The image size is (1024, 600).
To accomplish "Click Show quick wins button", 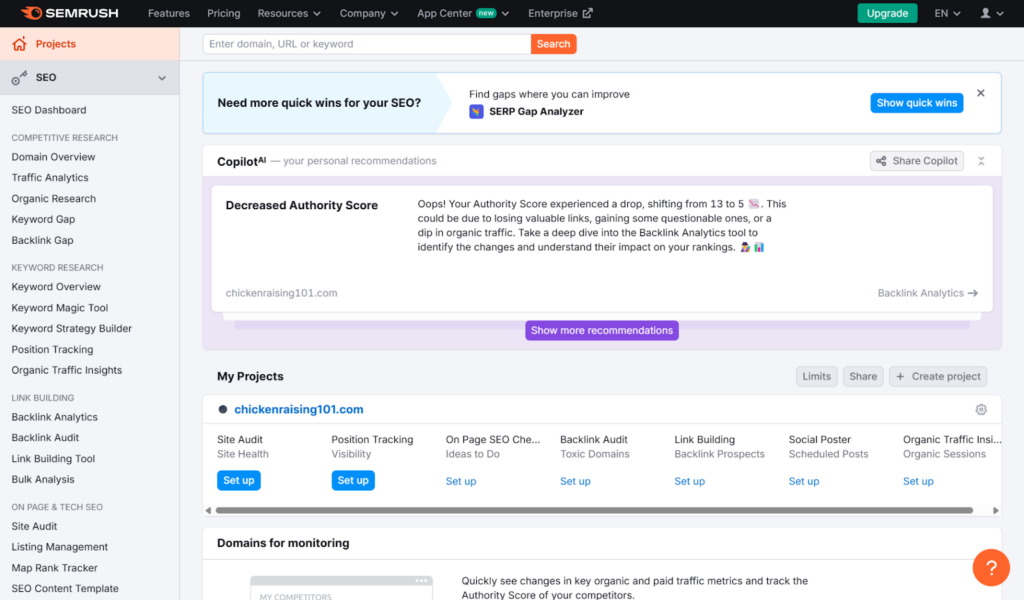I will [x=916, y=103].
